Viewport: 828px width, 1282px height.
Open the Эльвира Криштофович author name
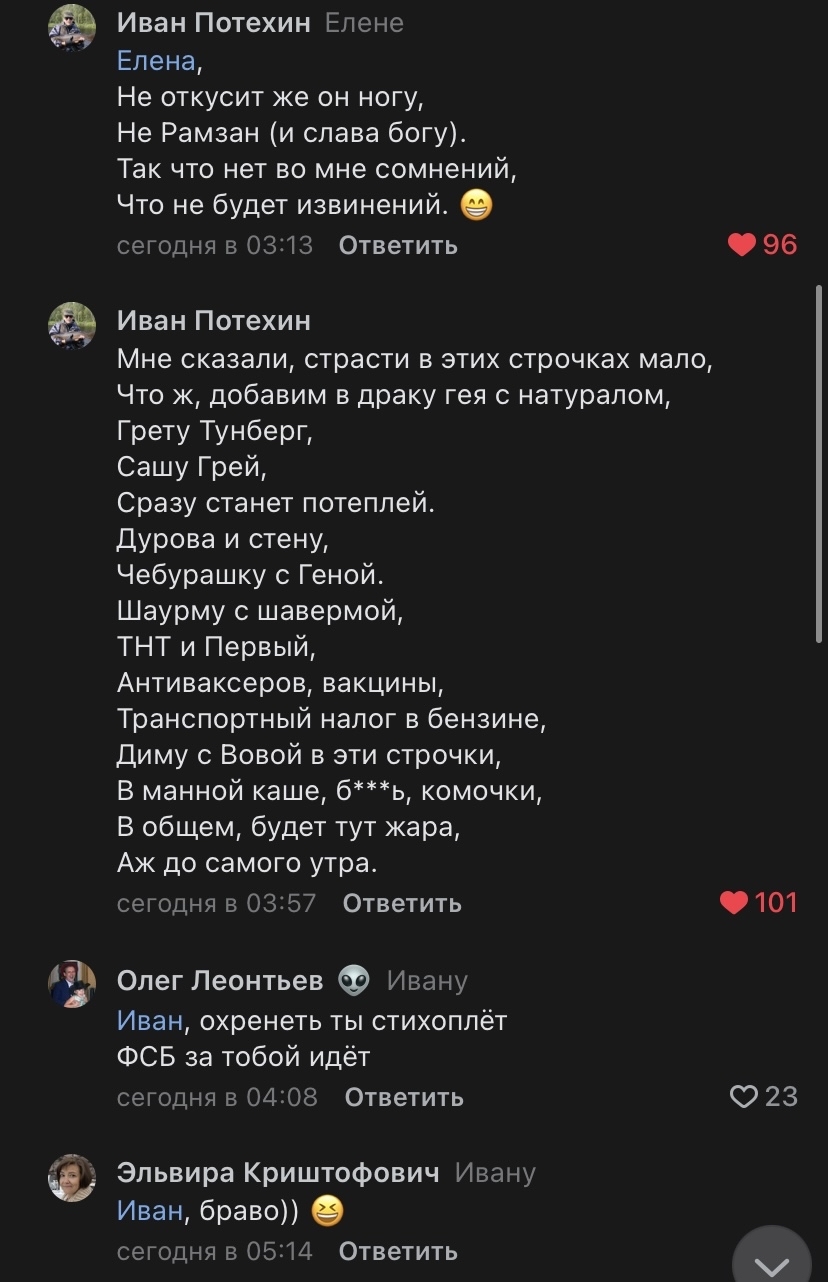click(x=278, y=1173)
